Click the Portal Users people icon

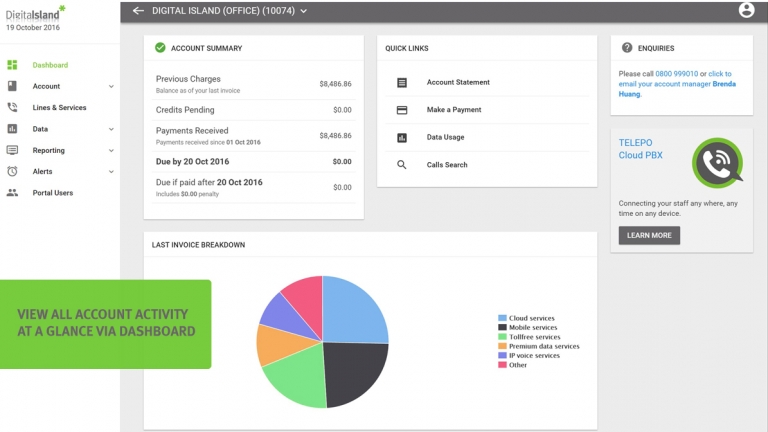12,192
